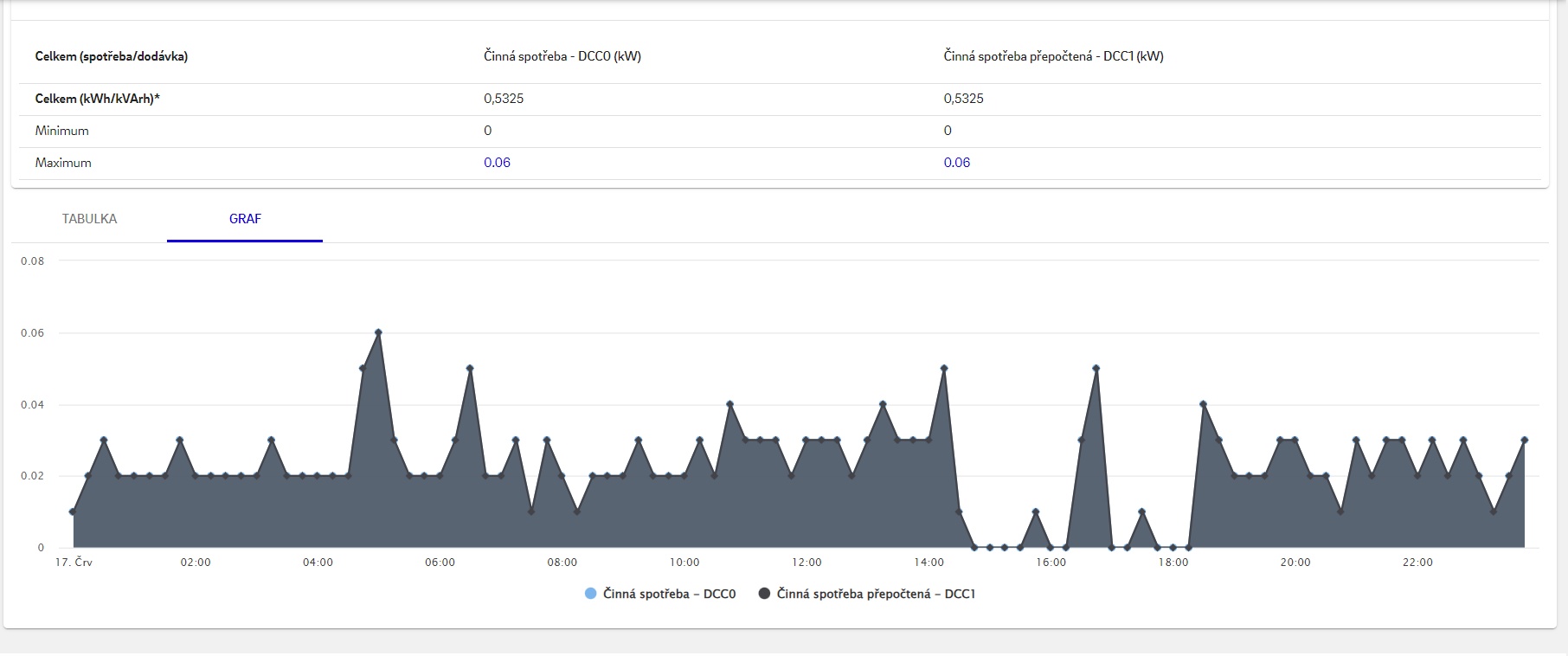The width and height of the screenshot is (1568, 656).
Task: Open the DCC1 maximum value 0.06 link
Action: (x=957, y=163)
